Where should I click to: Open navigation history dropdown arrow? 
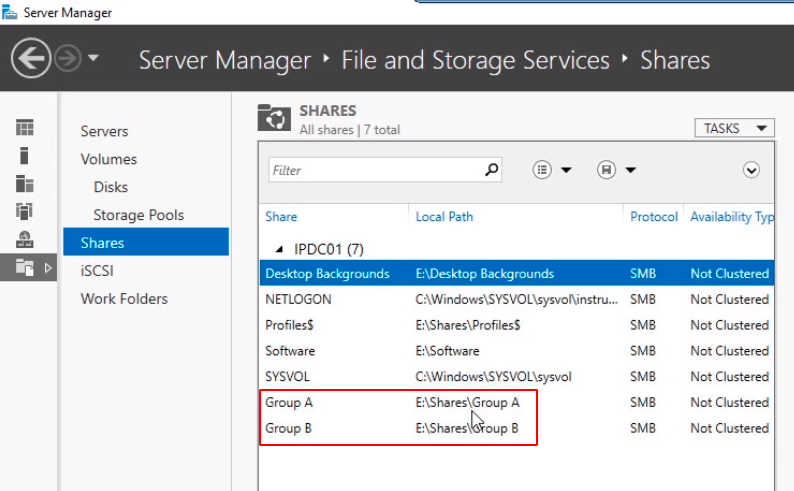(93, 58)
